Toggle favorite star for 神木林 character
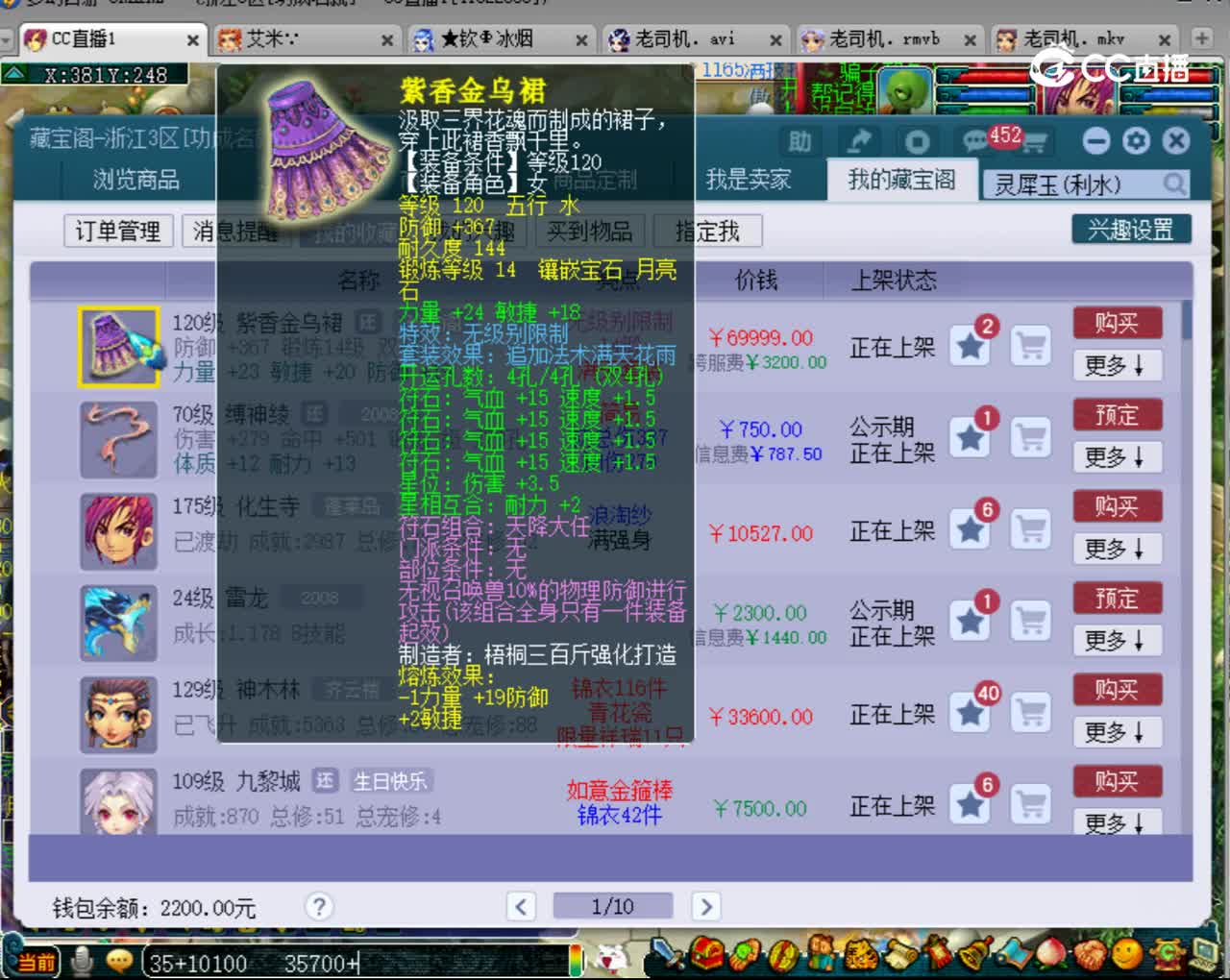This screenshot has height=980, width=1230. click(971, 713)
